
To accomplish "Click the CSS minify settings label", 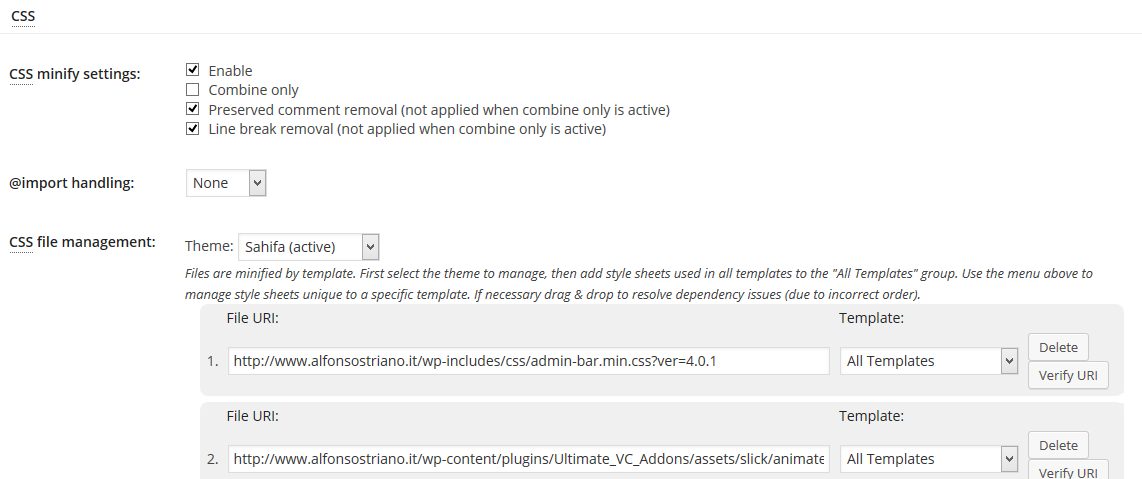I will [74, 74].
